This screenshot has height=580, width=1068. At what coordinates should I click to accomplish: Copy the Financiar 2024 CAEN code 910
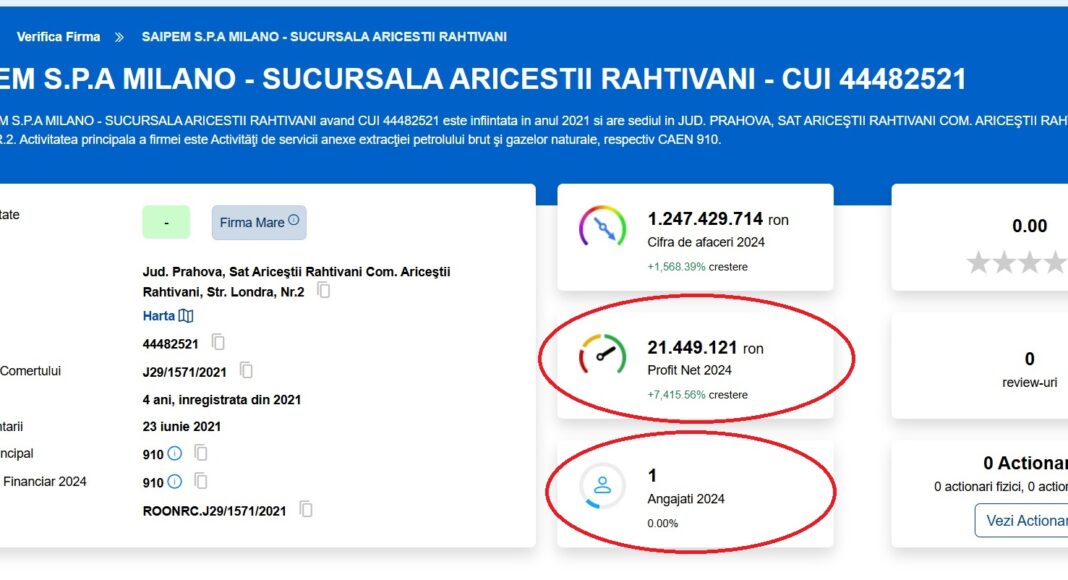[x=201, y=481]
